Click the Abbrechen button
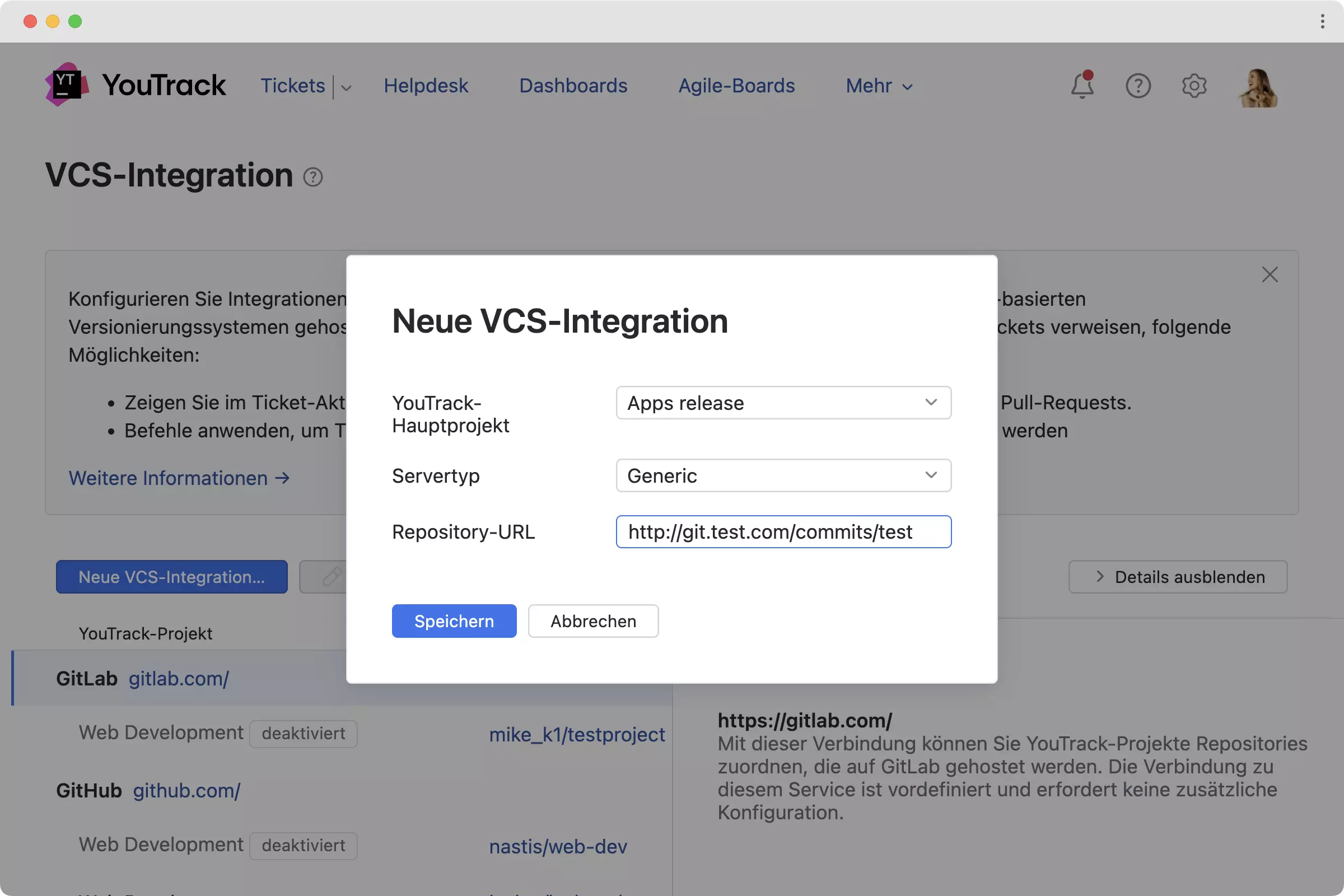This screenshot has height=896, width=1344. 593,621
